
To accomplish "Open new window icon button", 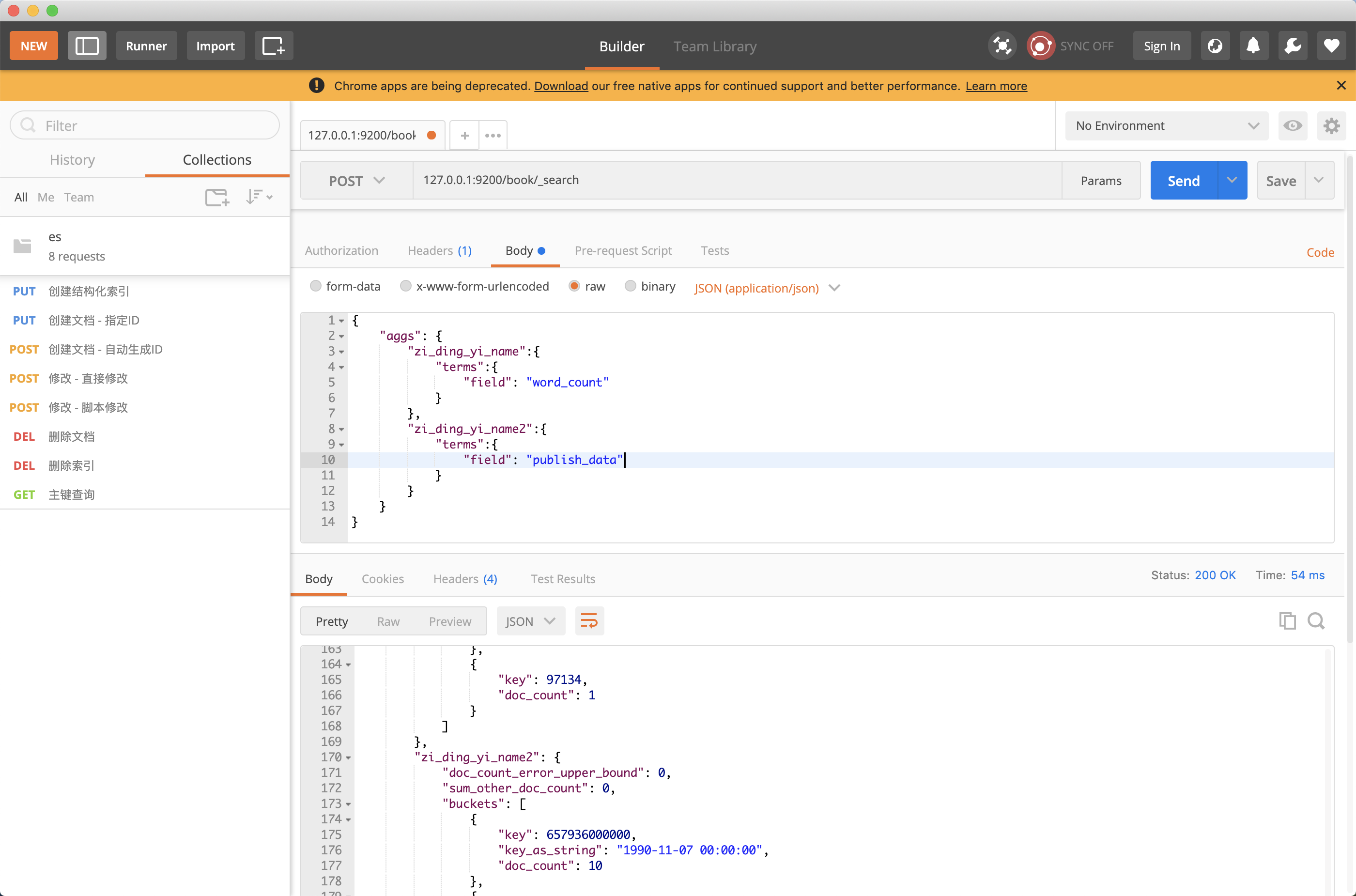I will coord(273,46).
